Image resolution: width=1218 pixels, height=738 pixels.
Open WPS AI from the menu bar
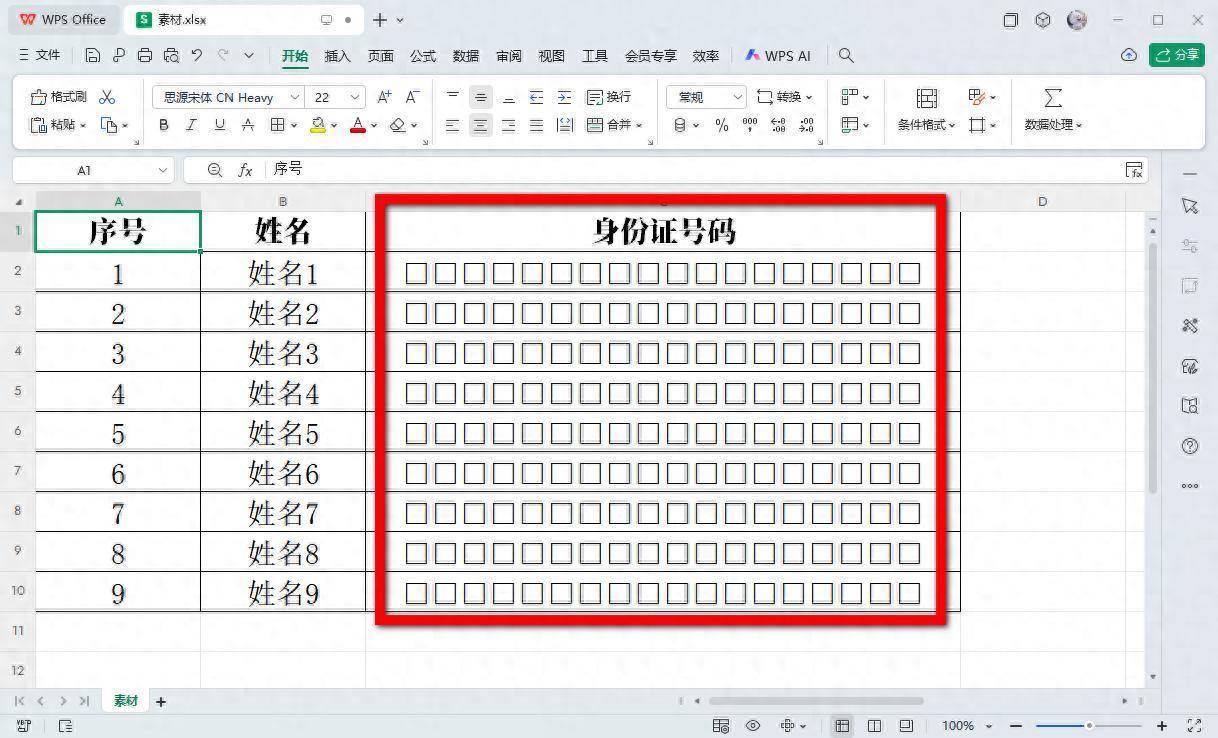(x=777, y=56)
